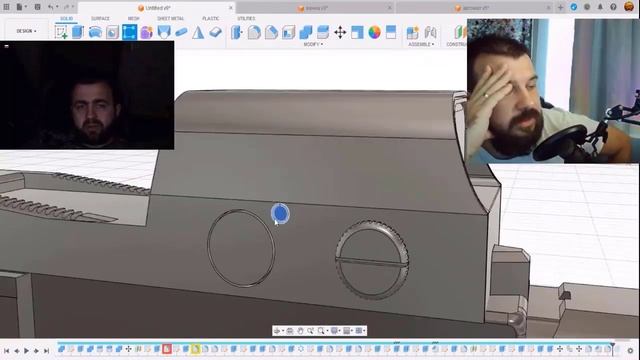Open the File menu dropdown
The image size is (640, 360).
click(x=21, y=7)
